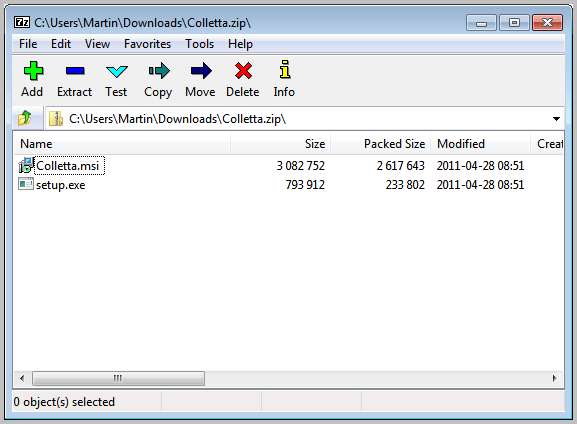Click the horizontal scrollbar thumb

pyautogui.click(x=118, y=378)
